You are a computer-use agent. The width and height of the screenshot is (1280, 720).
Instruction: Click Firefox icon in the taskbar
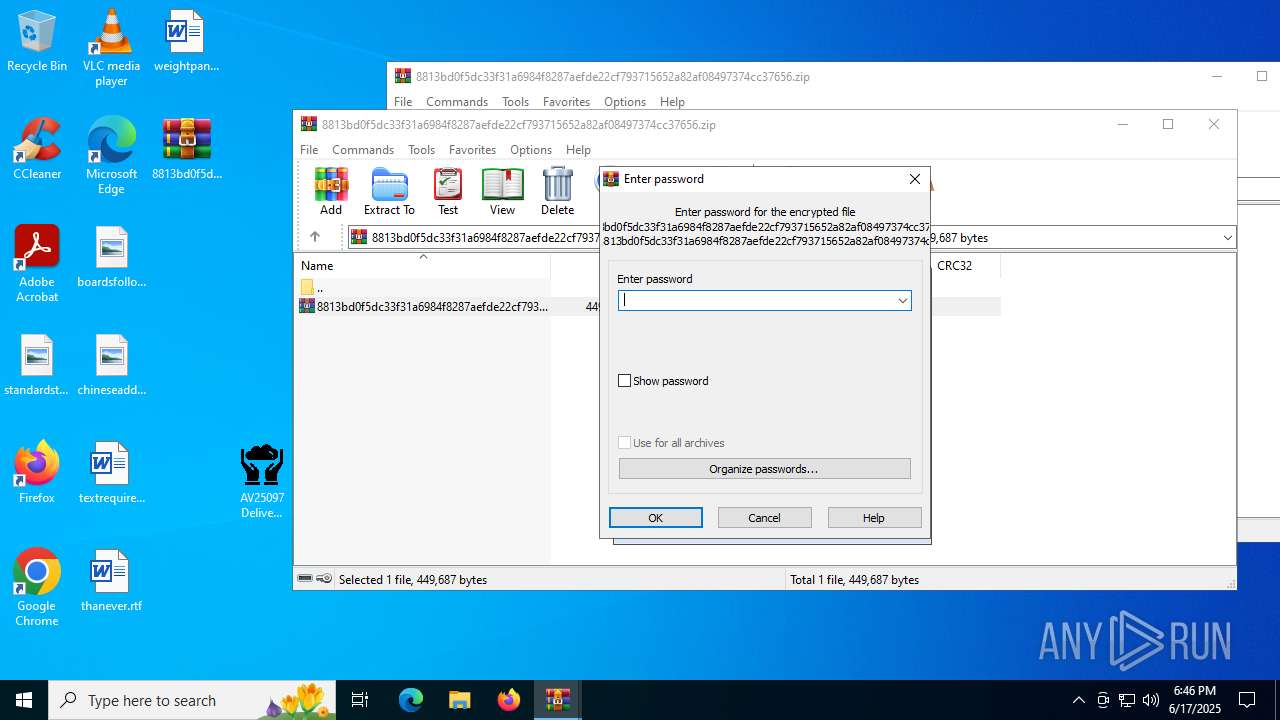tap(509, 700)
